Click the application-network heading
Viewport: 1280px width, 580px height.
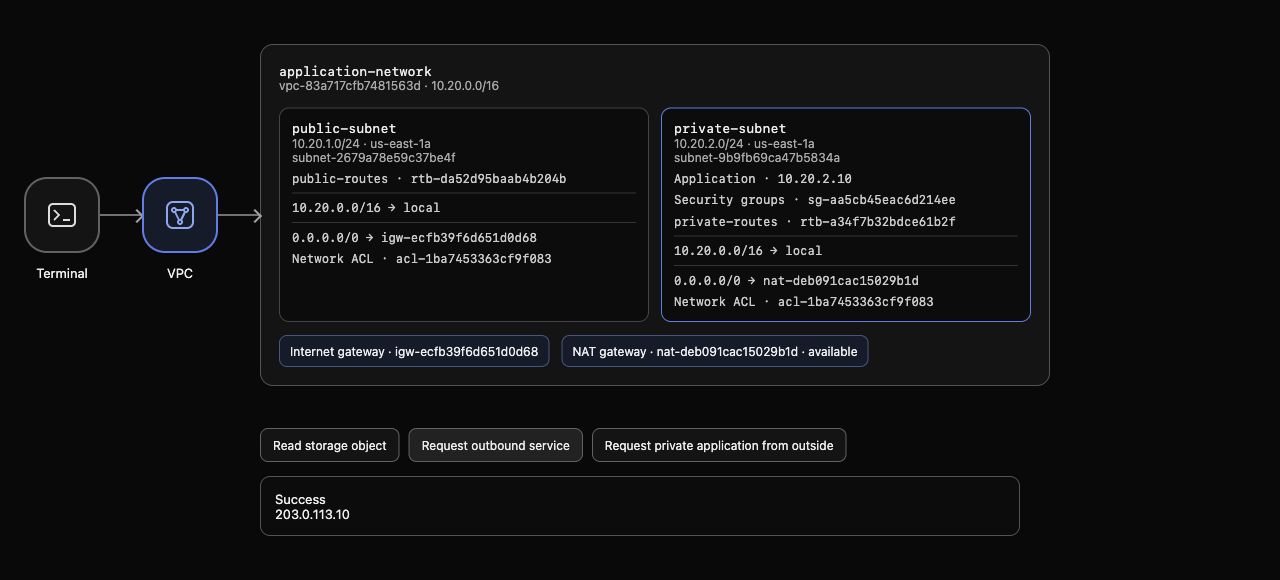(355, 71)
